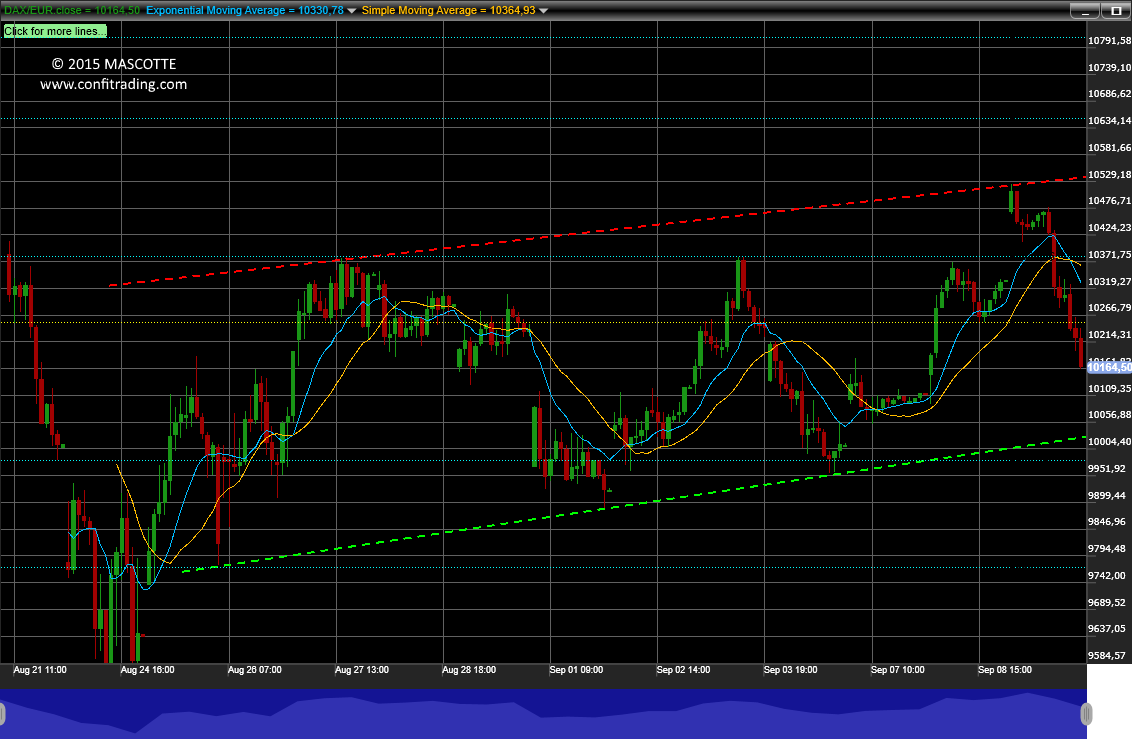Viewport: 1132px width, 739px height.
Task: Maximize the chart window using square button
Action: 1116,11
